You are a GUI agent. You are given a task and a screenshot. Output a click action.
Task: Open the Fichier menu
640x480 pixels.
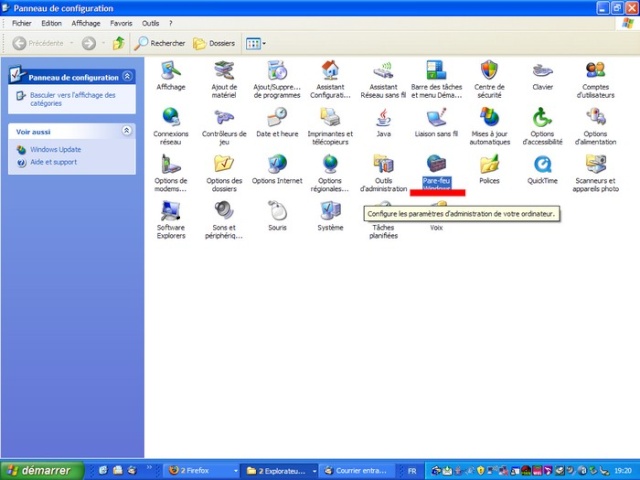(x=22, y=23)
